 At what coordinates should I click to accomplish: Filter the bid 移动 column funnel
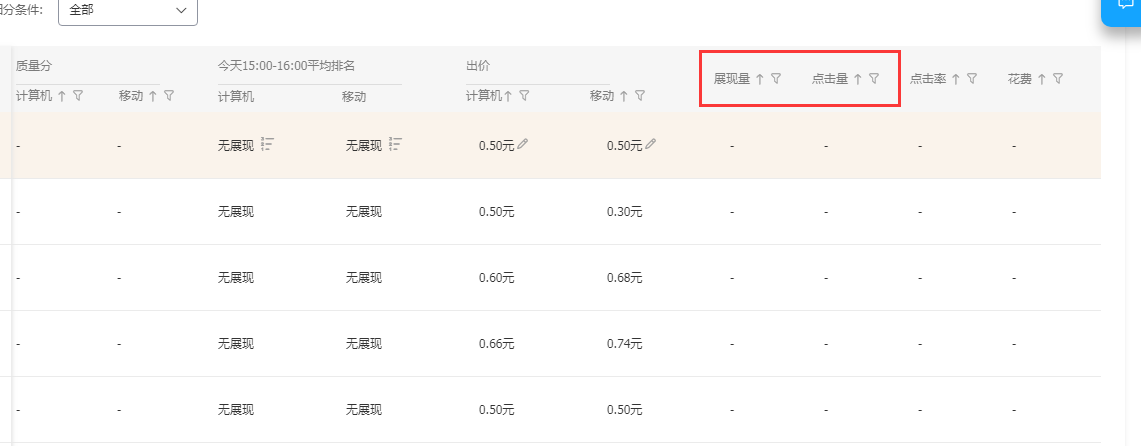640,95
